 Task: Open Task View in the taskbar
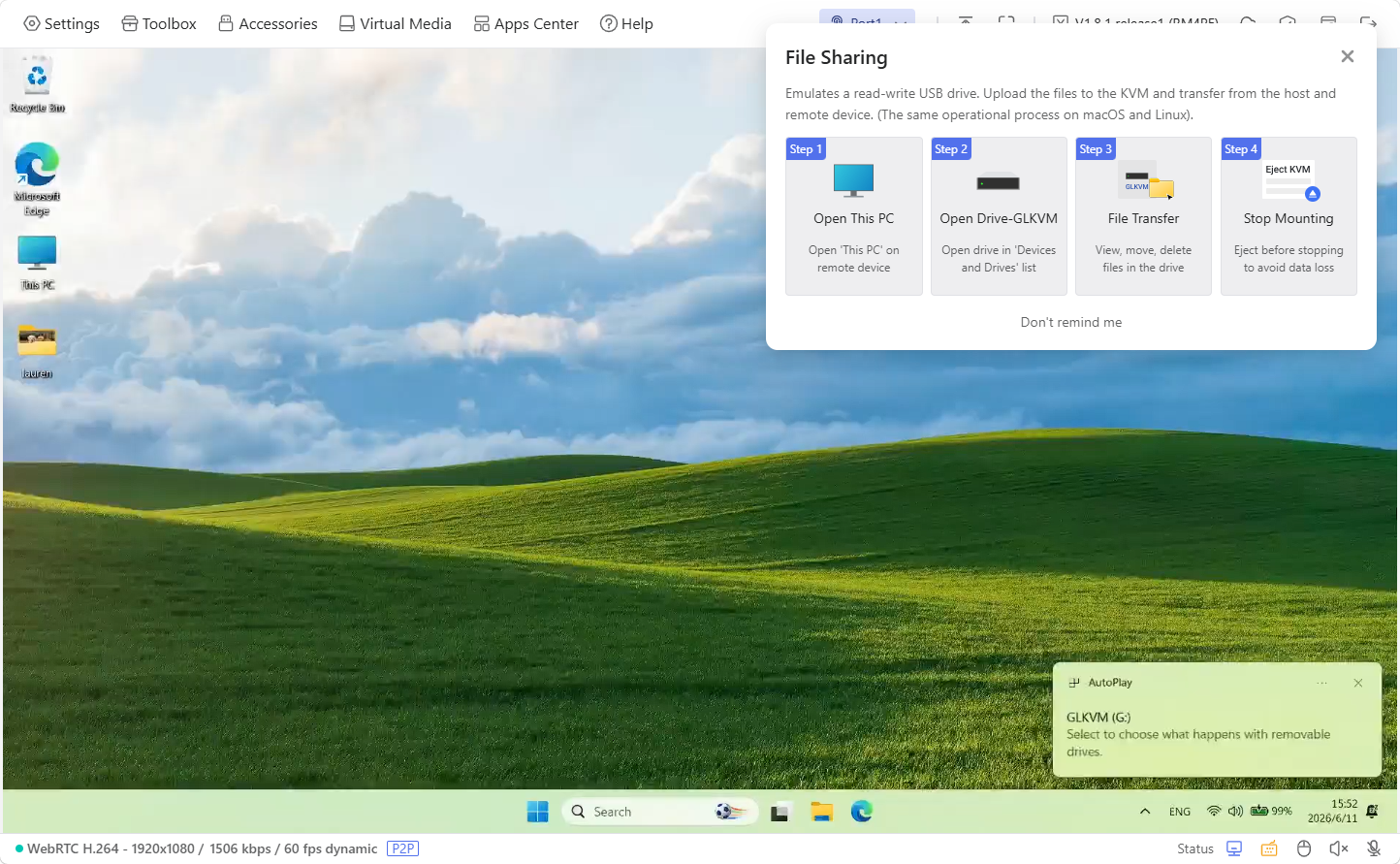click(780, 813)
